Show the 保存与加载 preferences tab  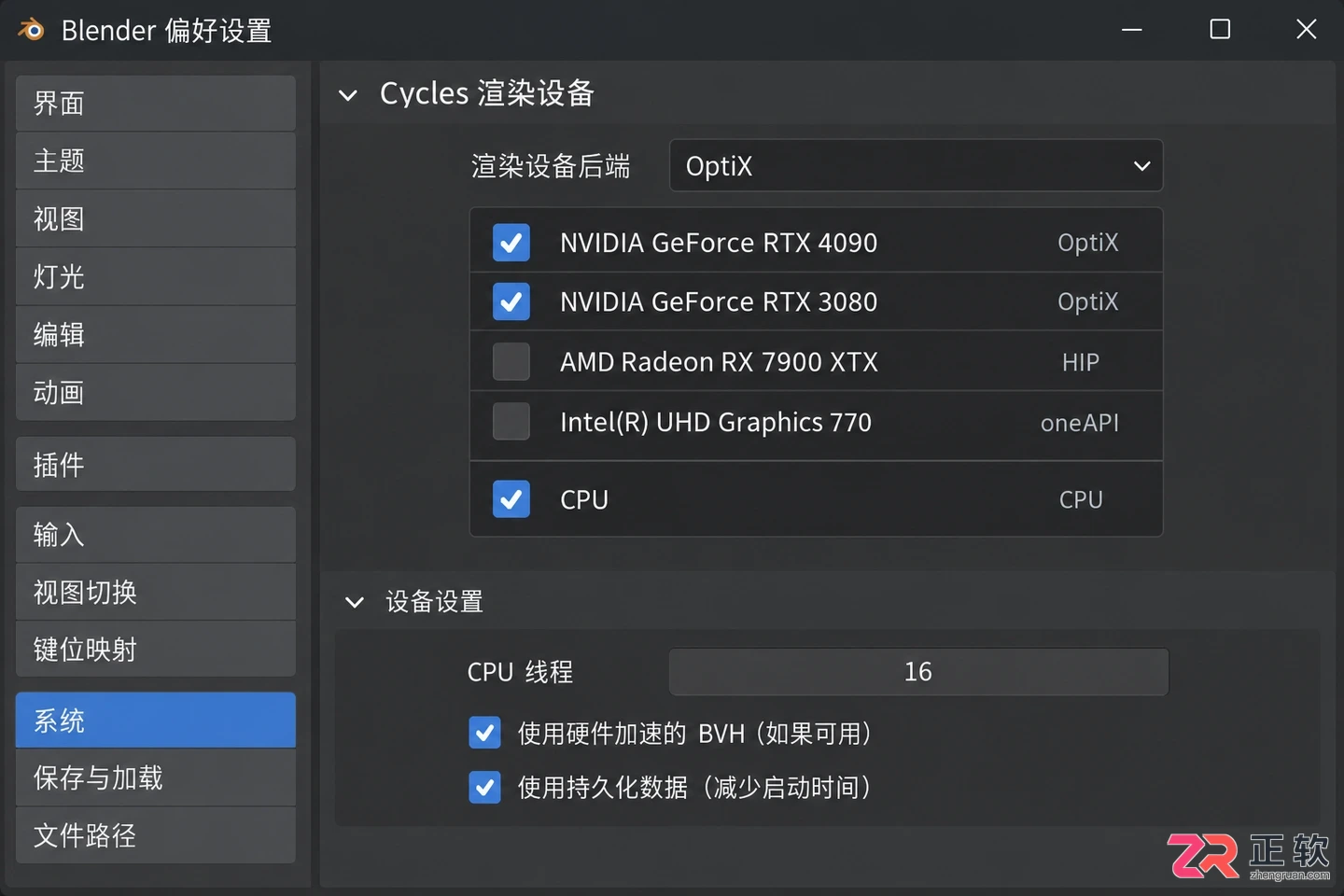point(156,778)
